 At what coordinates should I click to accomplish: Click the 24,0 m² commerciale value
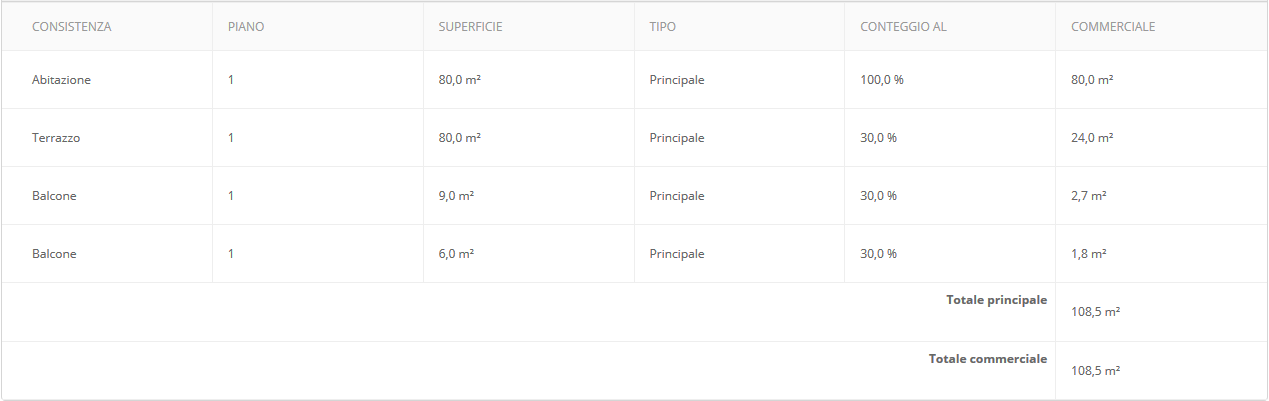click(1092, 138)
